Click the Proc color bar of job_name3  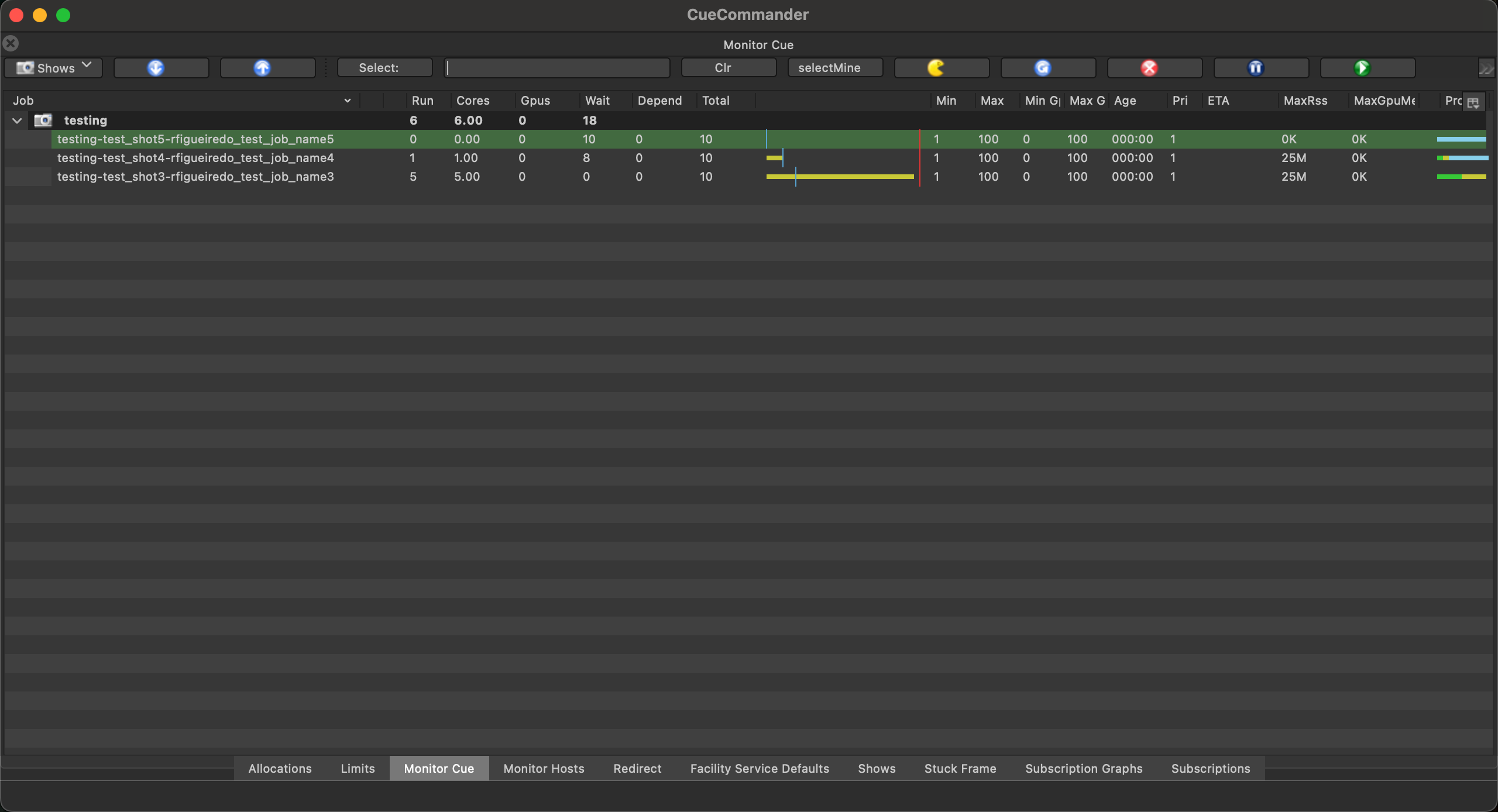point(1461,177)
